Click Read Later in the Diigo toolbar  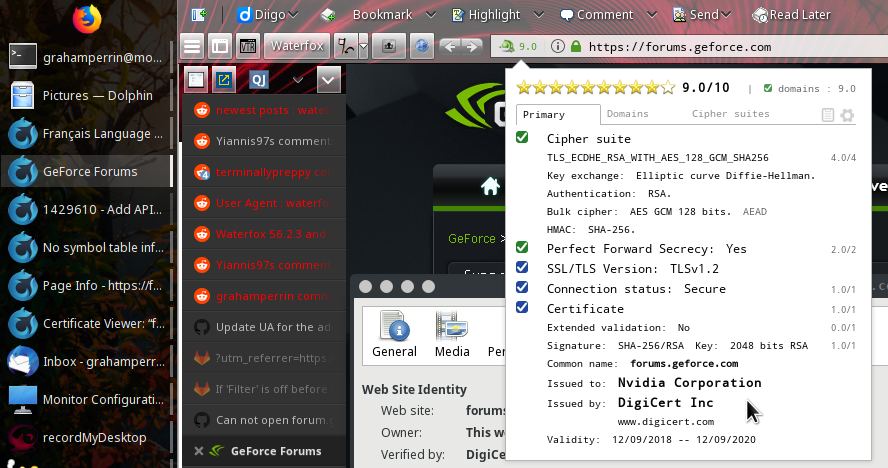[x=791, y=15]
